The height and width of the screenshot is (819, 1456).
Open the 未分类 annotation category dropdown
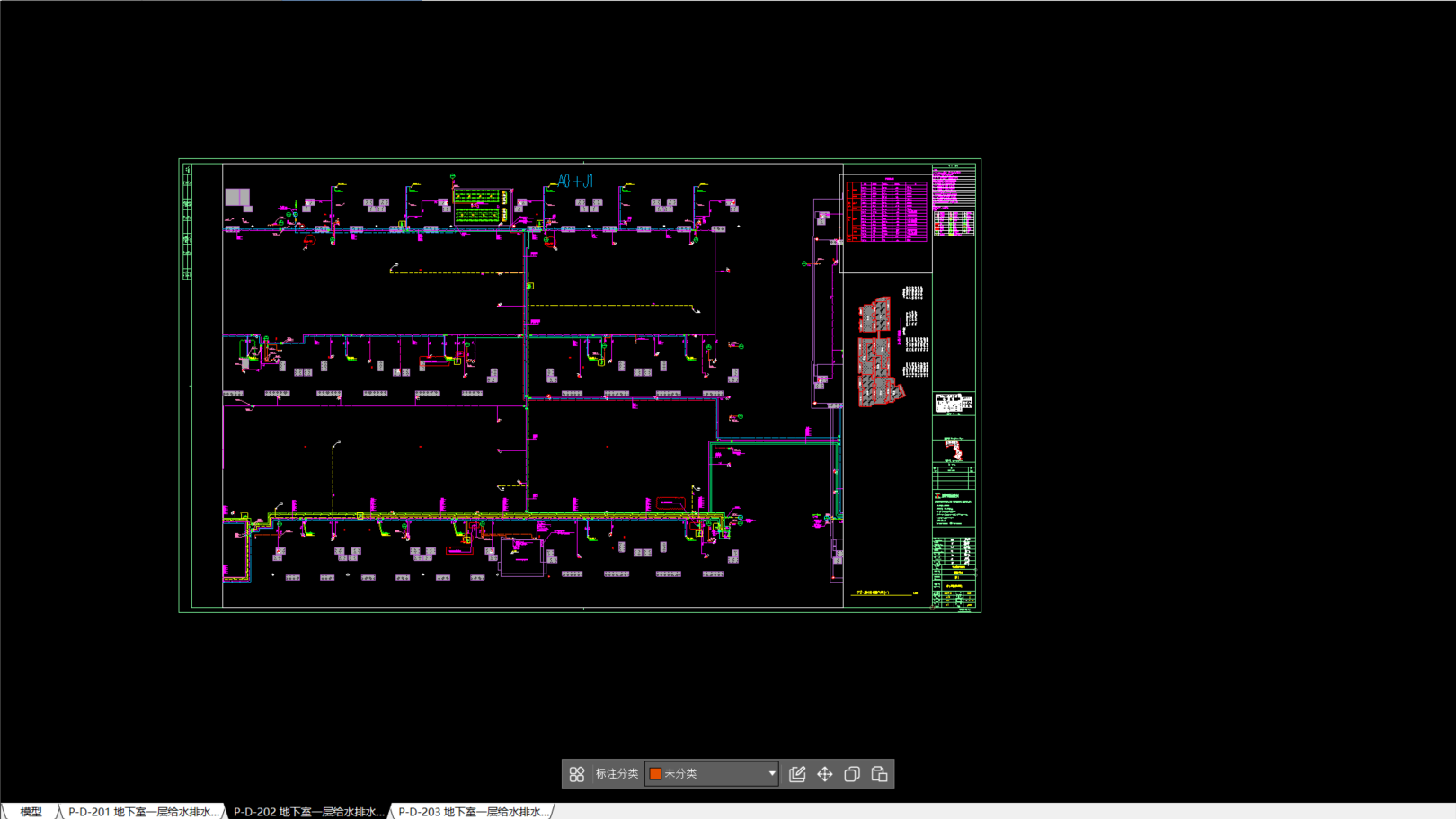click(x=712, y=774)
